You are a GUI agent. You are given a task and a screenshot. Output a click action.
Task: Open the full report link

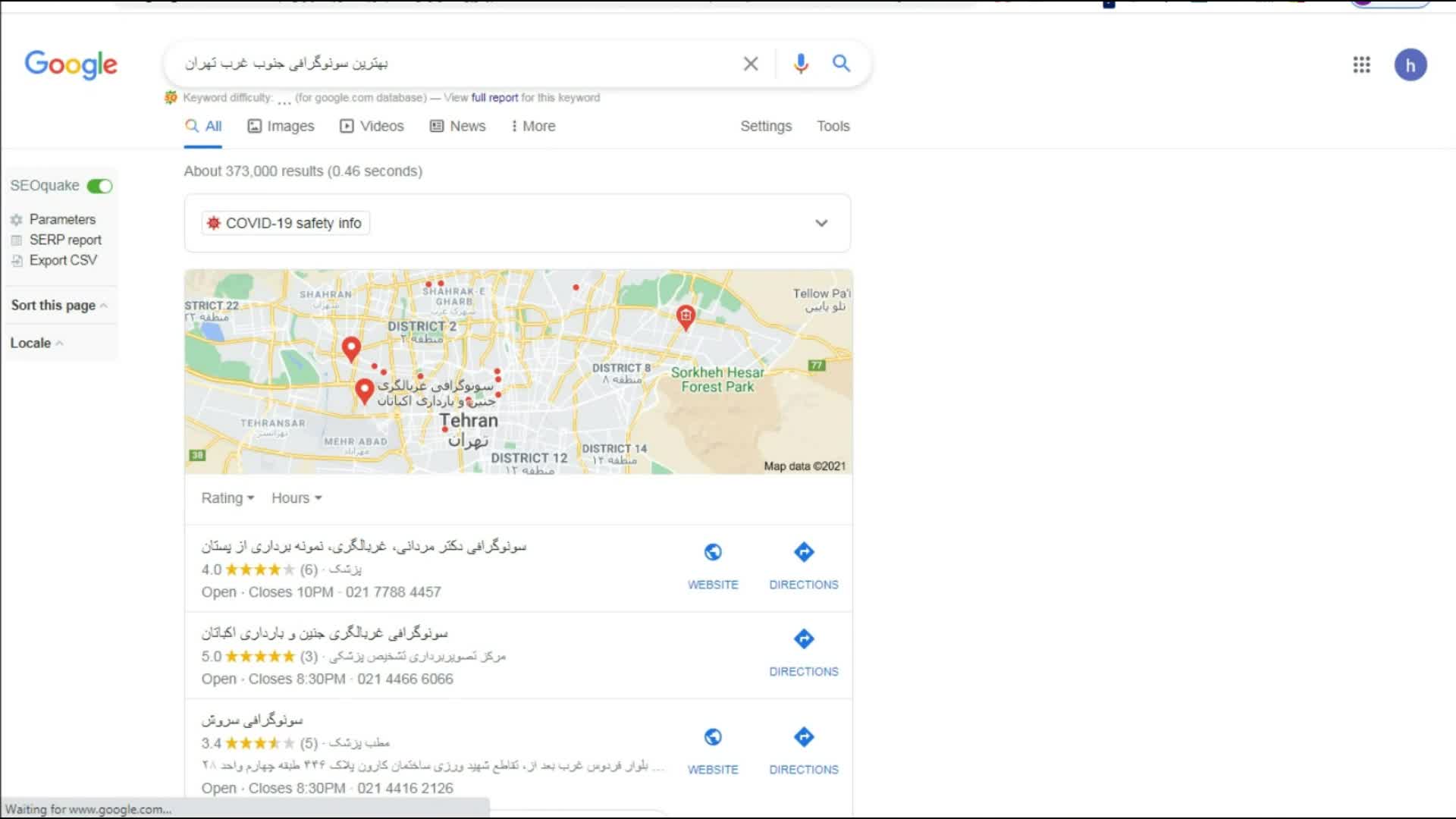coord(494,98)
